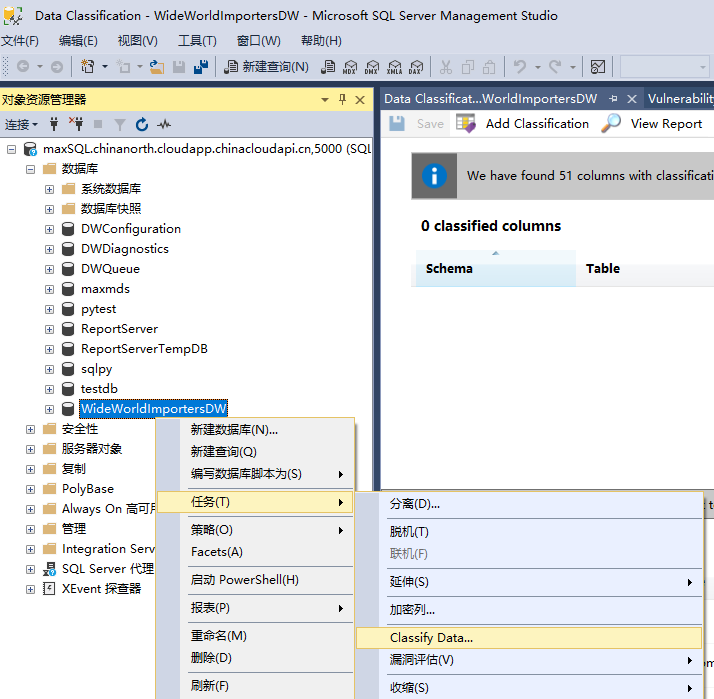The height and width of the screenshot is (699, 714).
Task: Click the copy icon in toolbar
Action: tap(468, 67)
